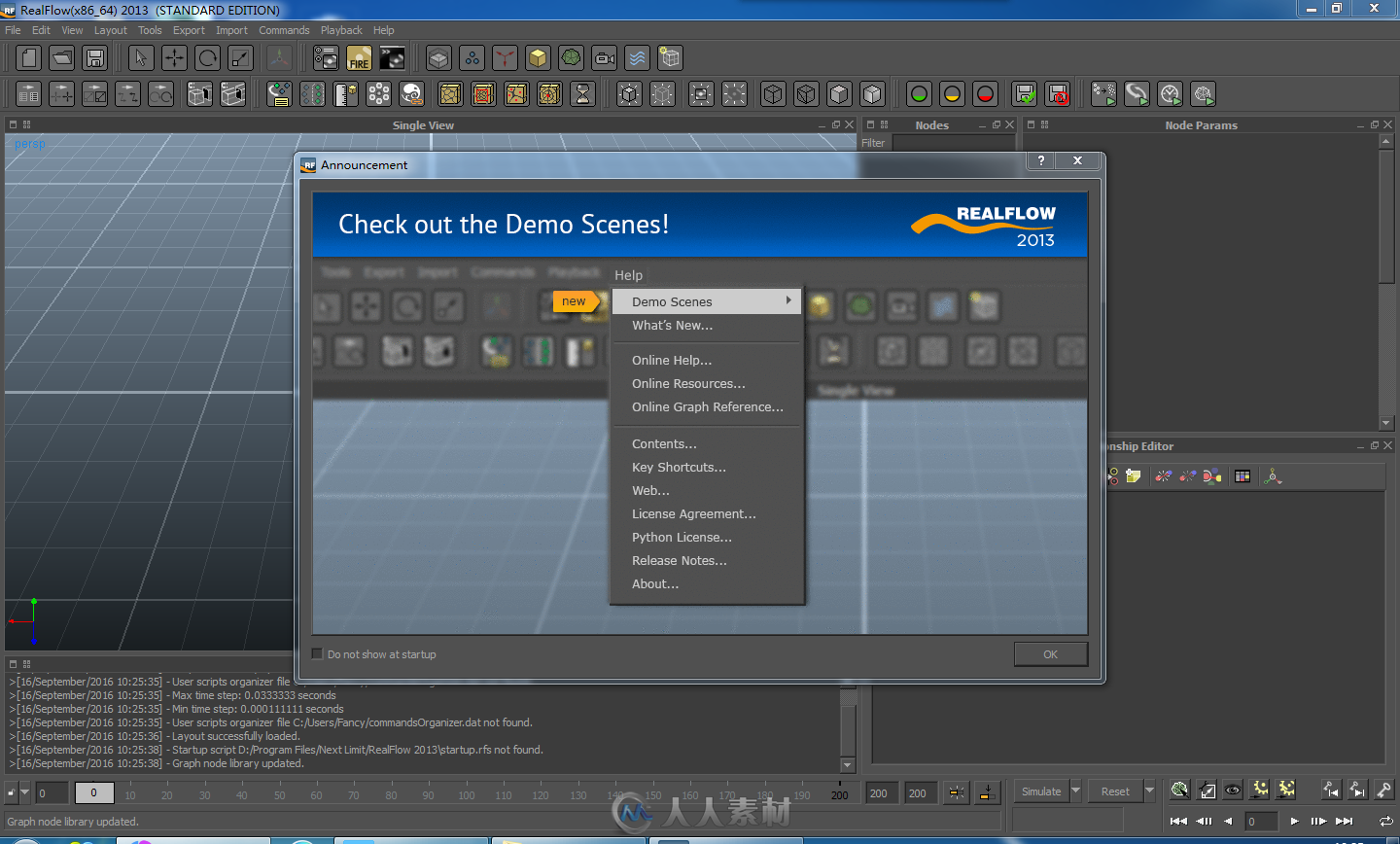Click the log panel scroll down arrow
1400x844 pixels.
click(x=848, y=765)
